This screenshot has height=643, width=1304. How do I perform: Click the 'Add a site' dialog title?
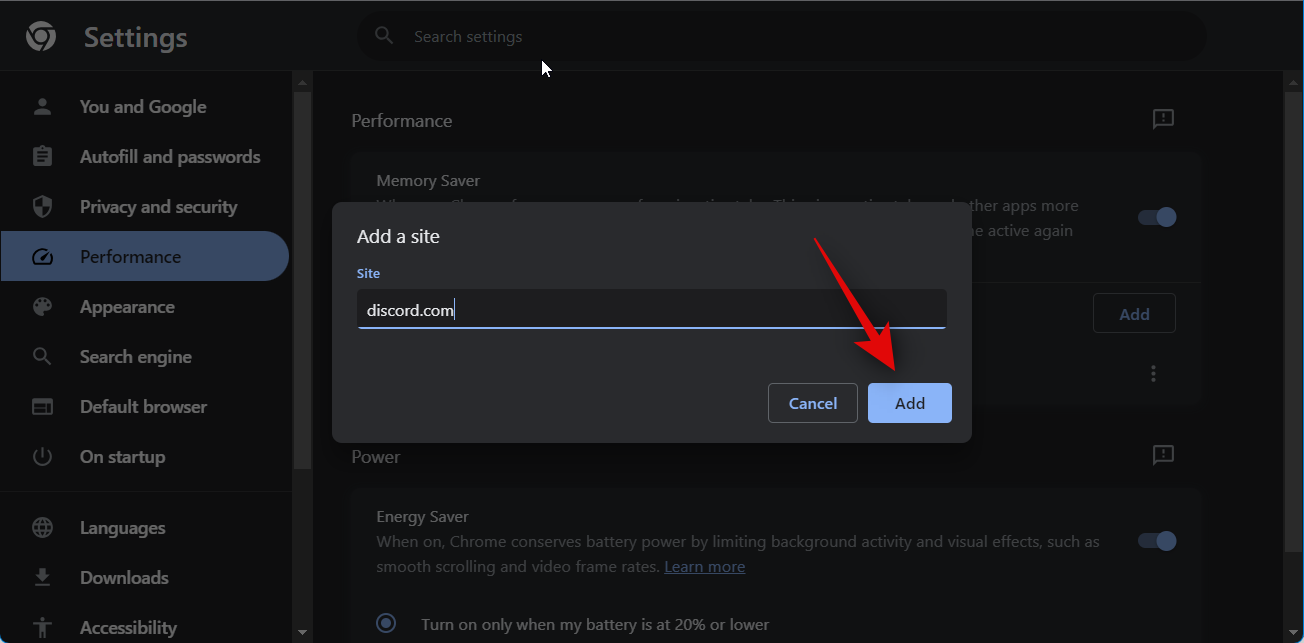398,237
